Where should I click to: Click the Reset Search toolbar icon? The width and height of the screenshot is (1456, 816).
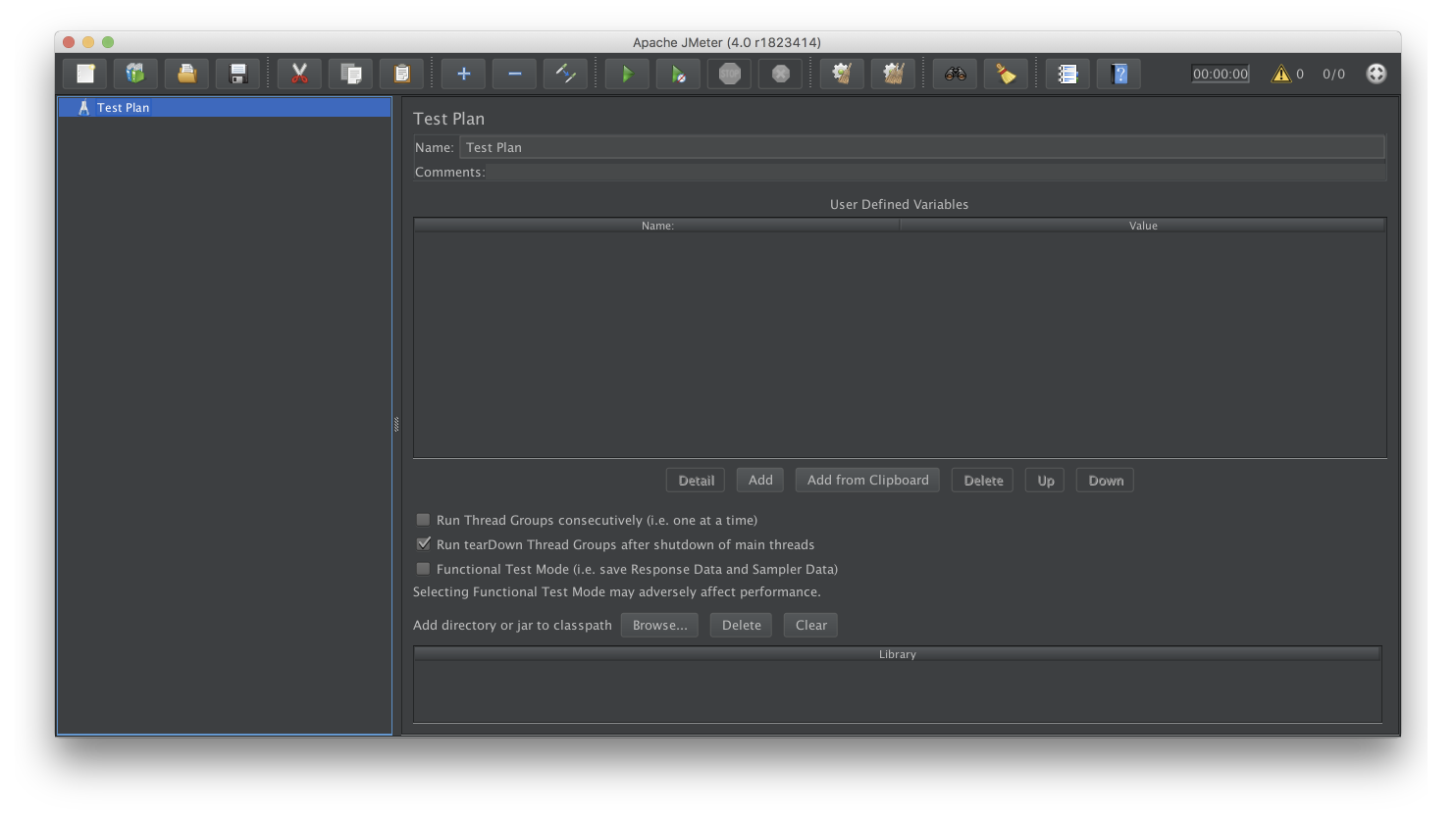(x=1006, y=74)
